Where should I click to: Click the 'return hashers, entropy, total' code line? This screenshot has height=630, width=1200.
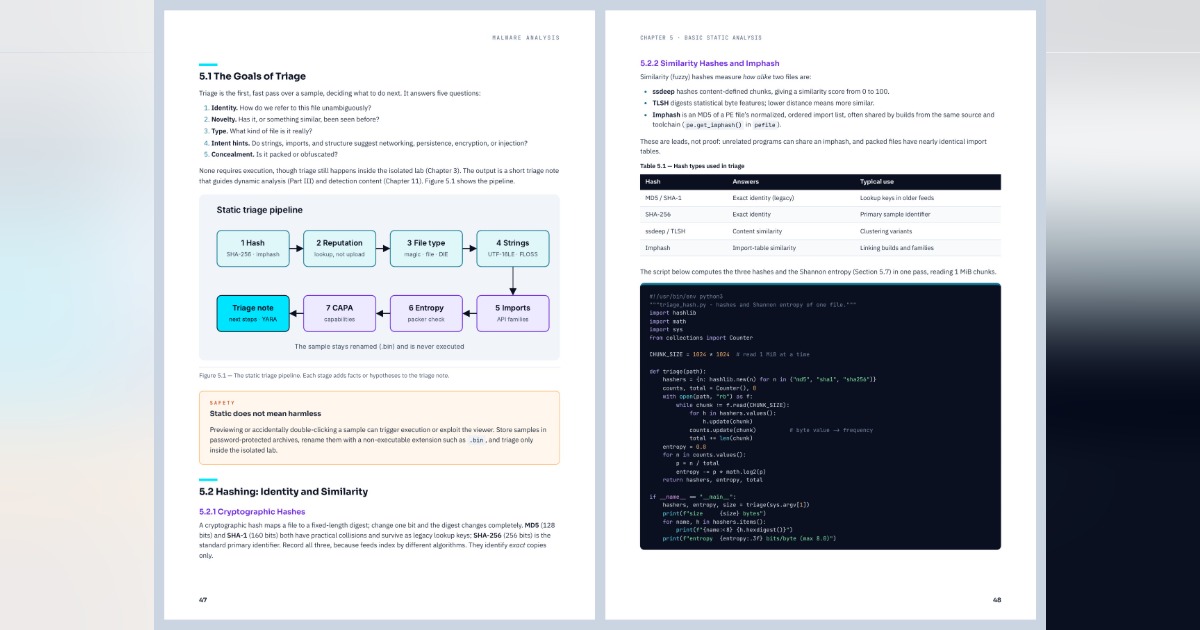[713, 480]
